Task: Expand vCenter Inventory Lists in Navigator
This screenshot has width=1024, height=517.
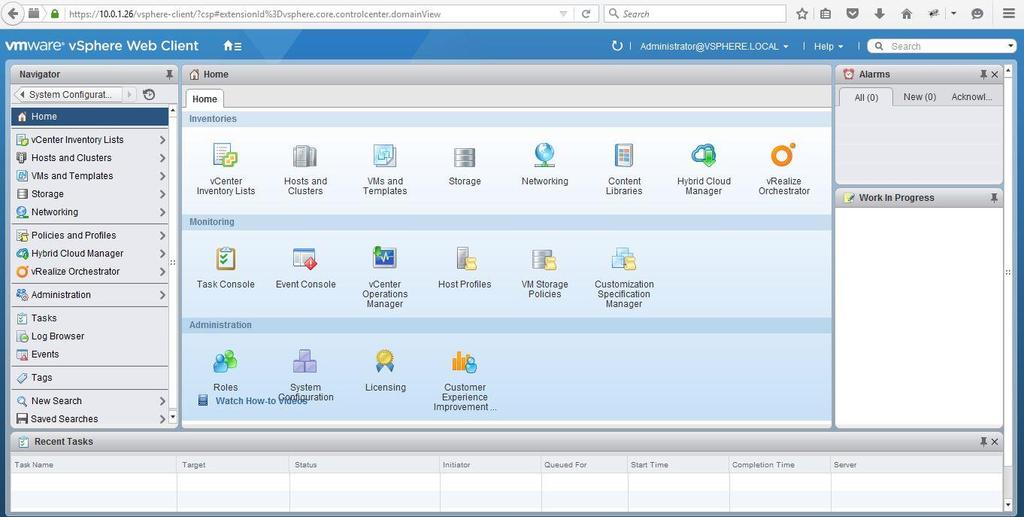Action: coord(163,140)
